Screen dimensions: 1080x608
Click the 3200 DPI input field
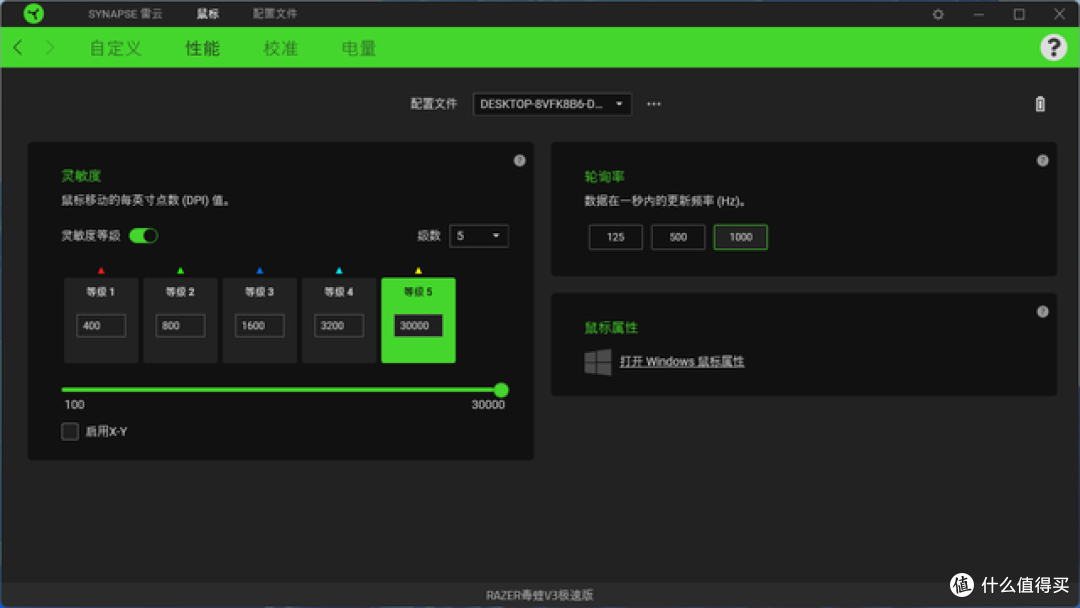click(x=339, y=326)
